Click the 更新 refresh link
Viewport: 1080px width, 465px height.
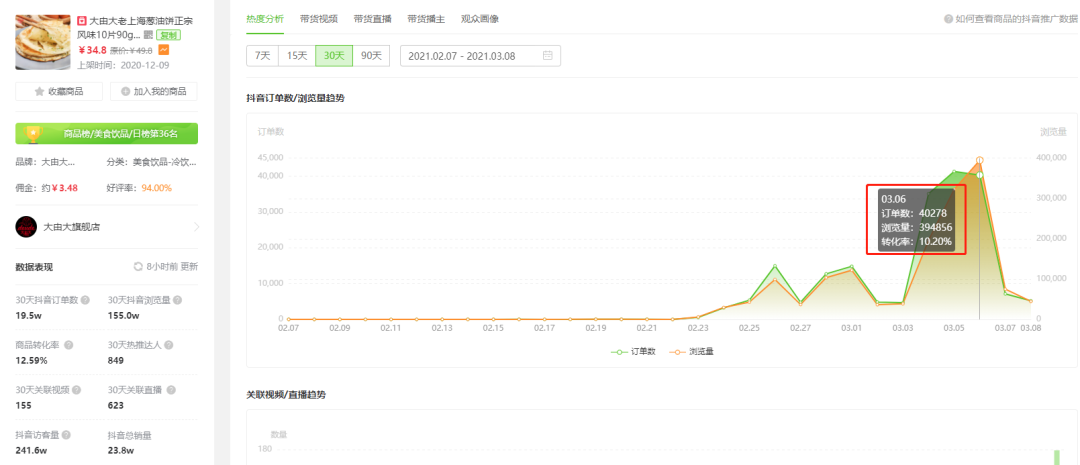pos(189,267)
